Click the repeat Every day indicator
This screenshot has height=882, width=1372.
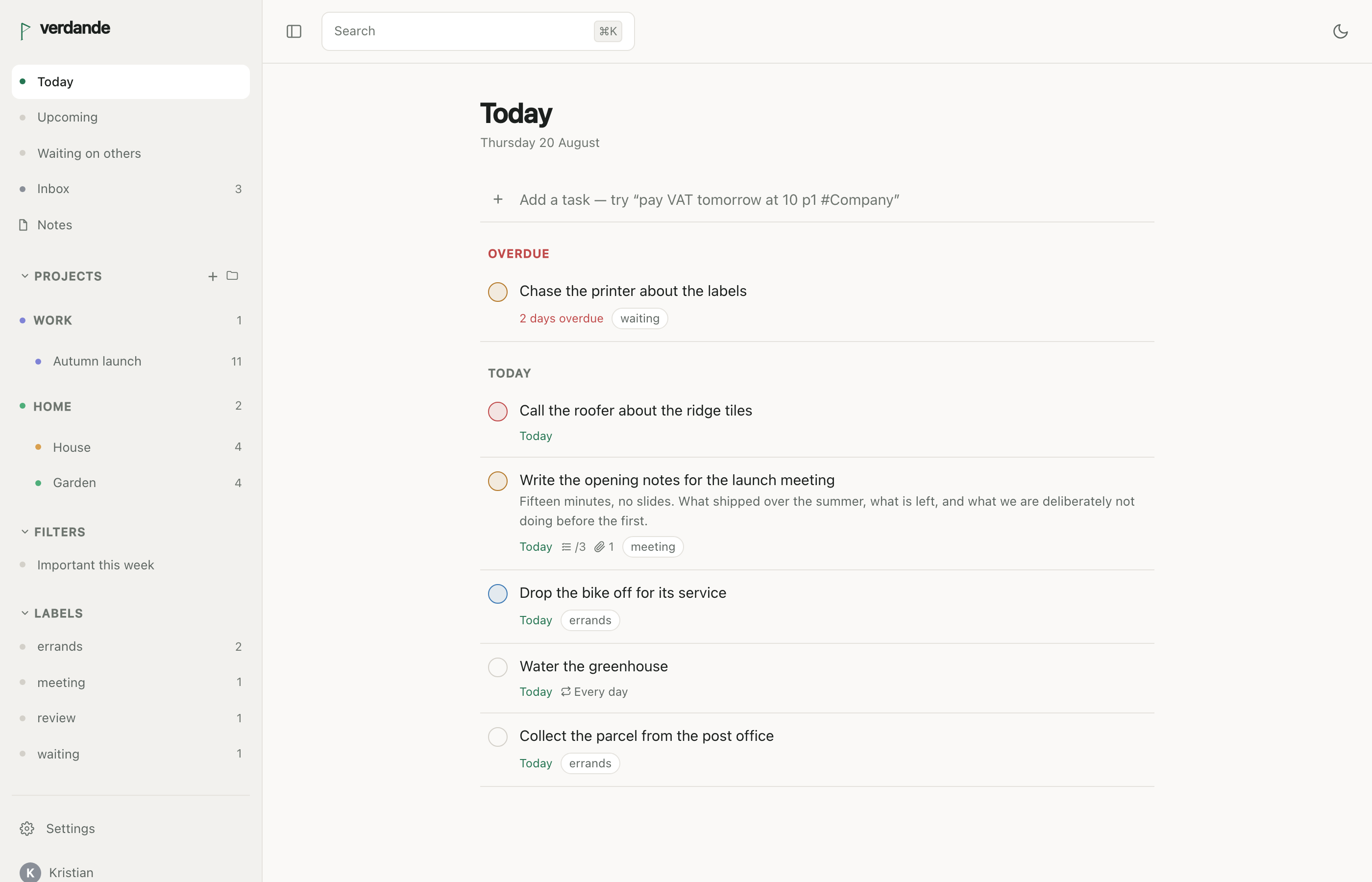click(594, 692)
